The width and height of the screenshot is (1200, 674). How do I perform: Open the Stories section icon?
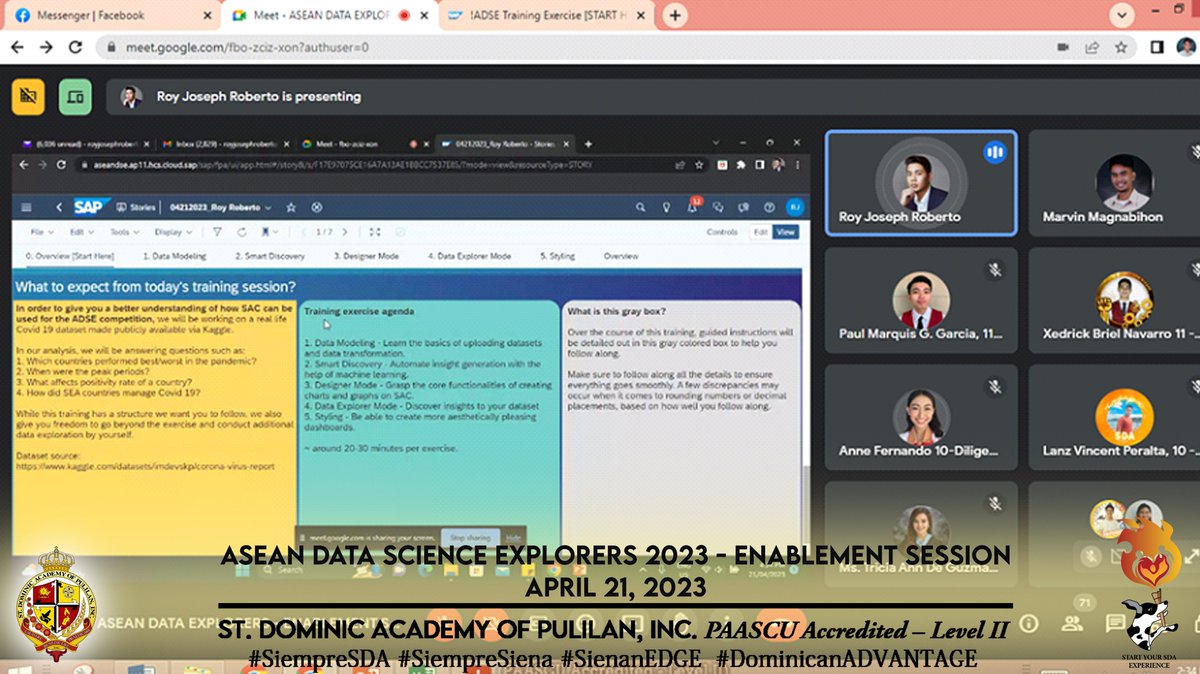pyautogui.click(x=122, y=207)
